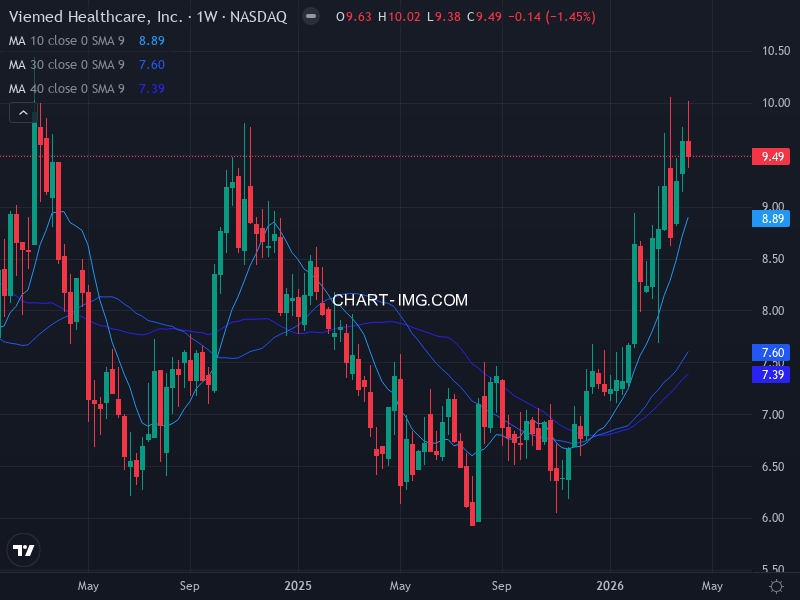Collapse the legend using the chevron arrow
The width and height of the screenshot is (800, 600).
21,112
